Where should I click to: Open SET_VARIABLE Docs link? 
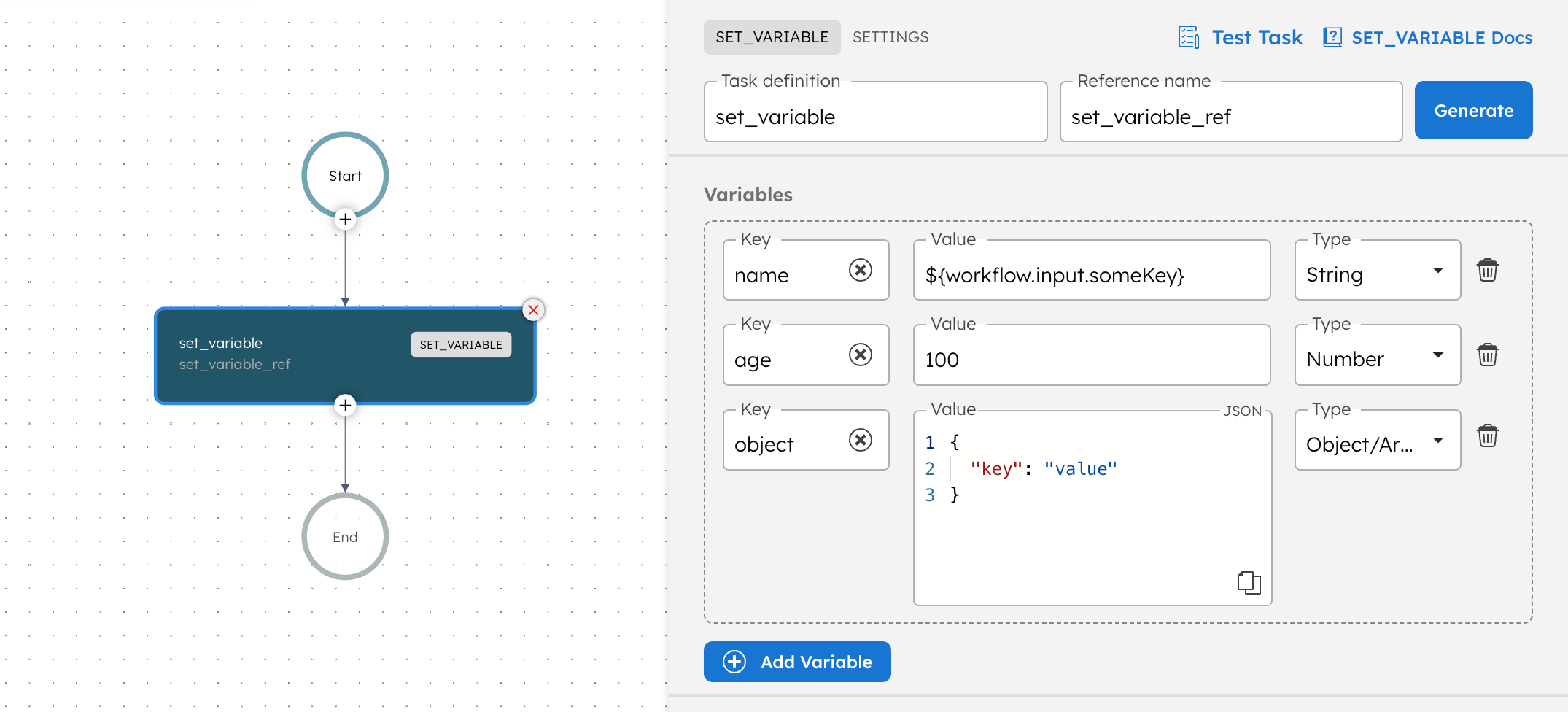1428,37
